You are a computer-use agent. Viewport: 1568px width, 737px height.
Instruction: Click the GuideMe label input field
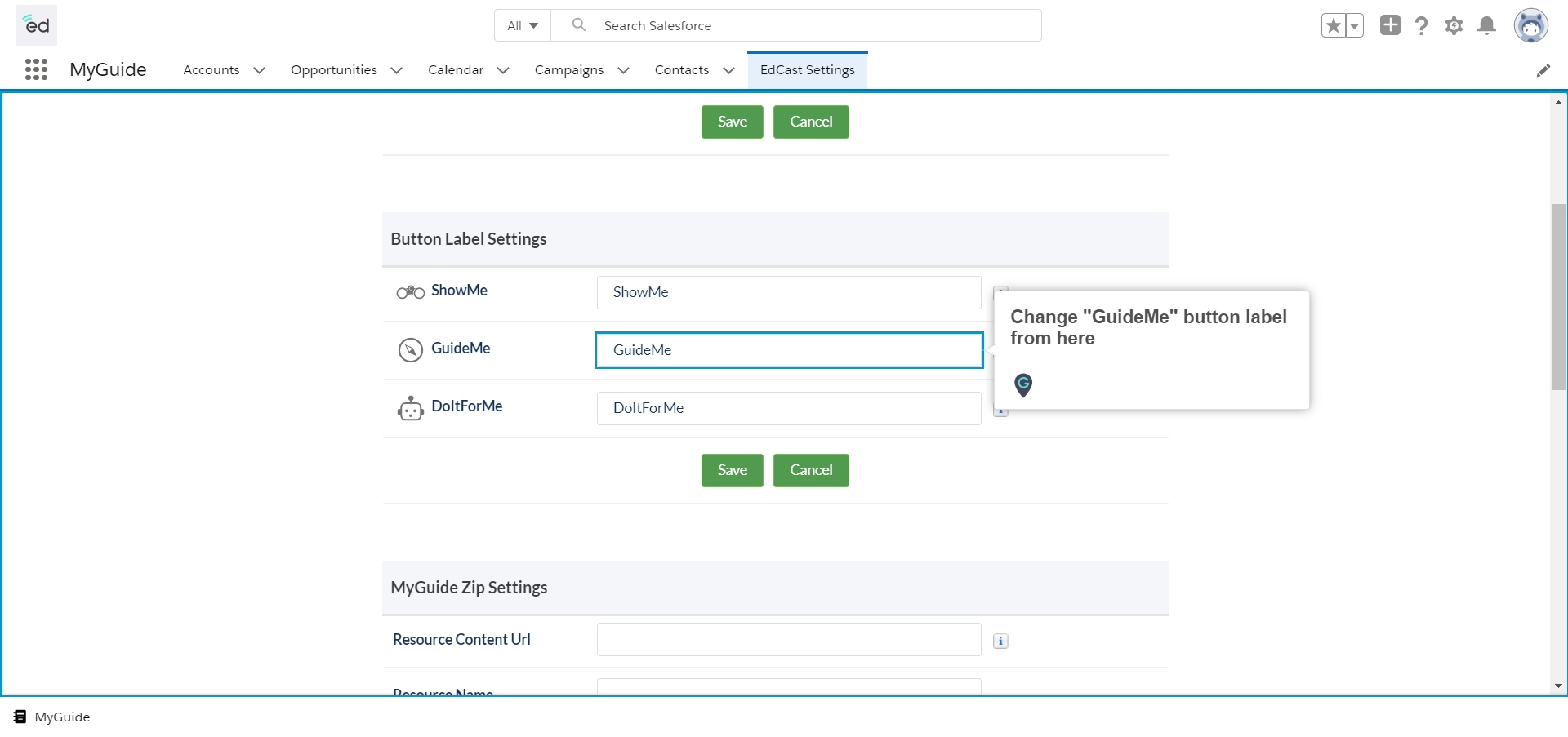[x=789, y=350]
